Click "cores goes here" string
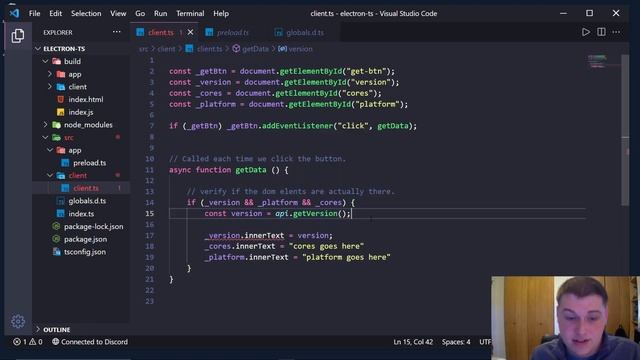 pyautogui.click(x=326, y=247)
